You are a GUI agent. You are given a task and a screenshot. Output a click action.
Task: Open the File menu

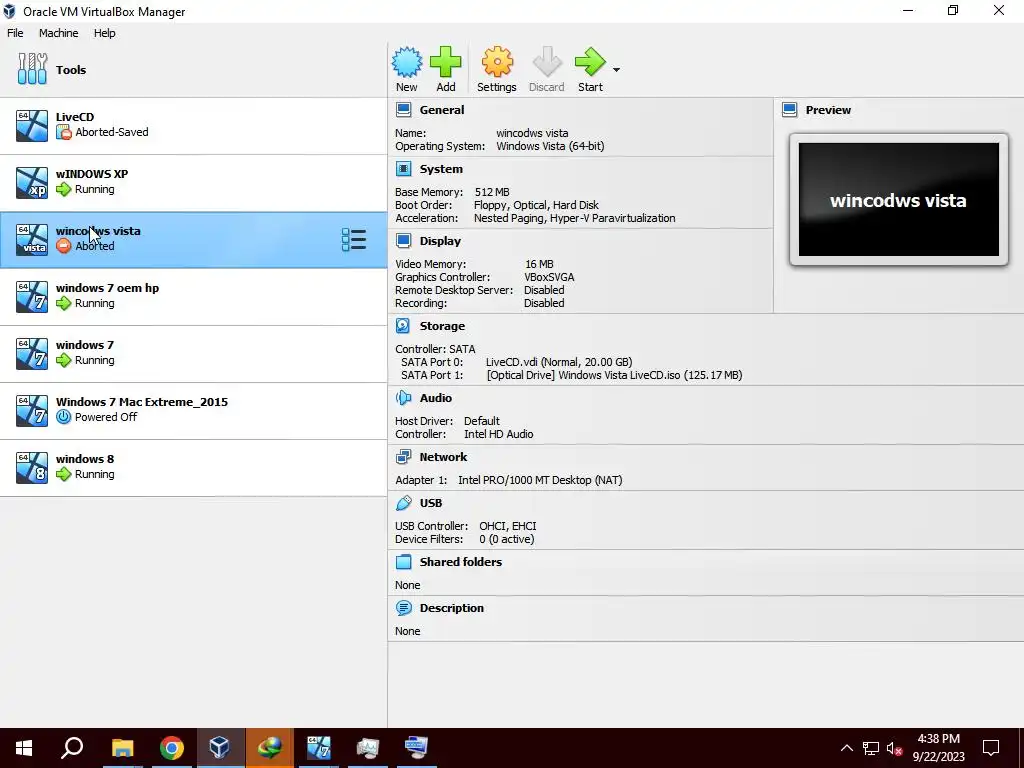(x=15, y=33)
